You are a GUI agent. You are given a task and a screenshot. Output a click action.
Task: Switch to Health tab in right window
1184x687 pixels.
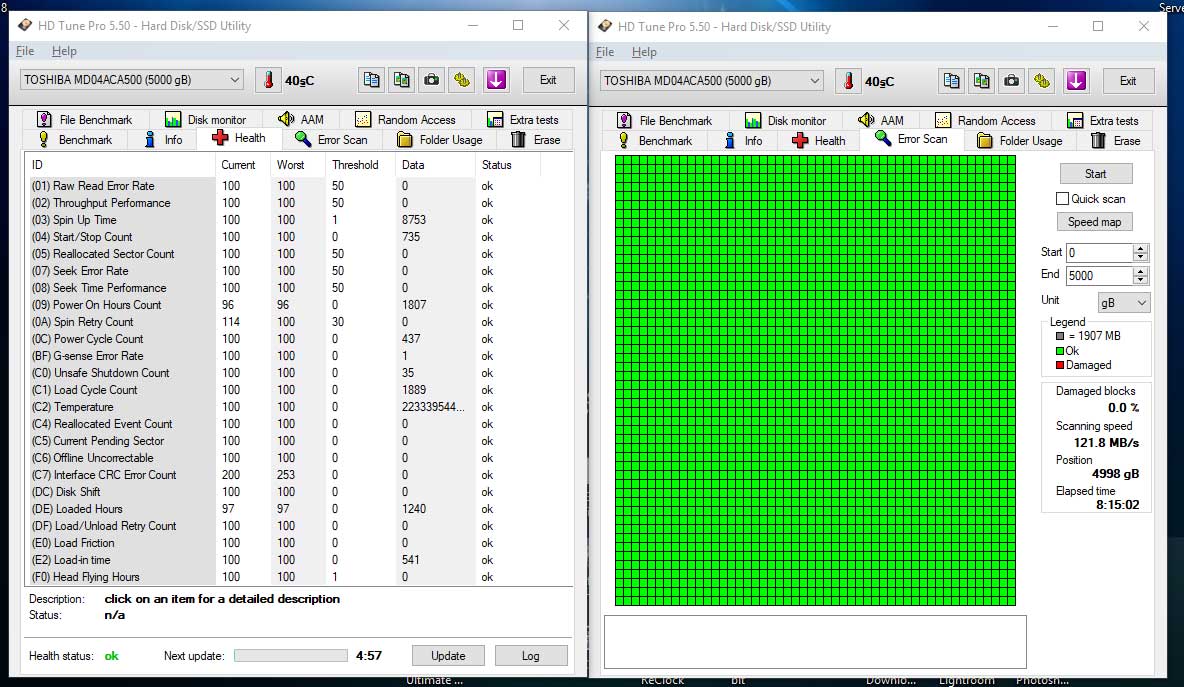tap(819, 140)
